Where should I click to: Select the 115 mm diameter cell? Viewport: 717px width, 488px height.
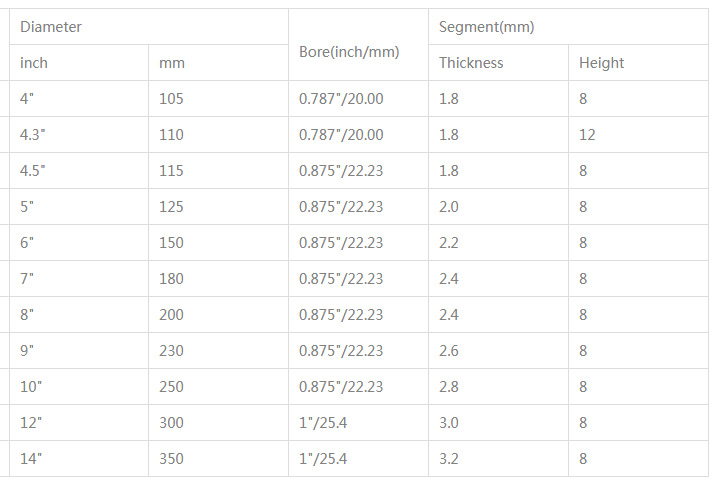pos(171,171)
